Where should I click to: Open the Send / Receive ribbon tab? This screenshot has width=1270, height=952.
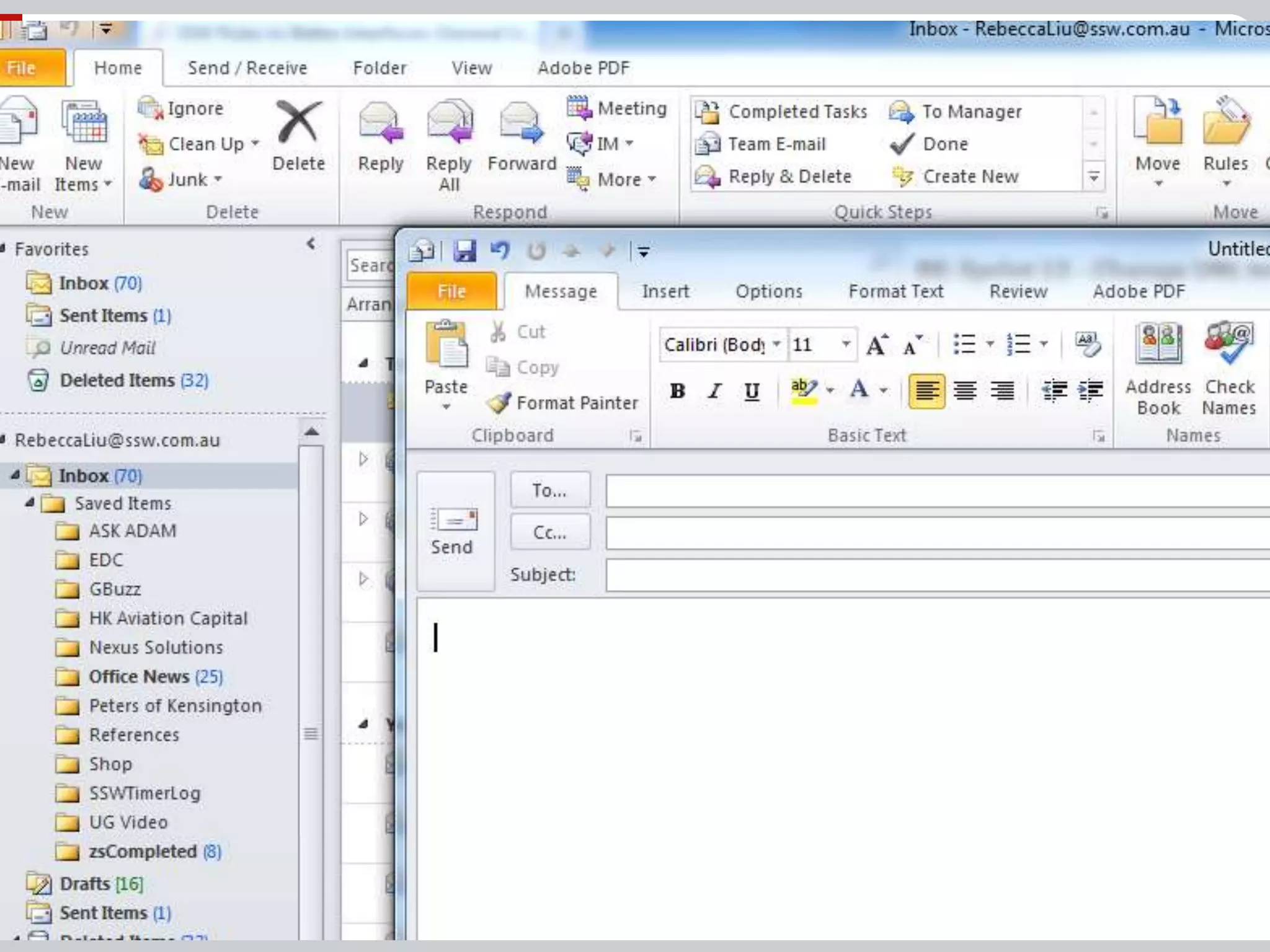tap(247, 68)
